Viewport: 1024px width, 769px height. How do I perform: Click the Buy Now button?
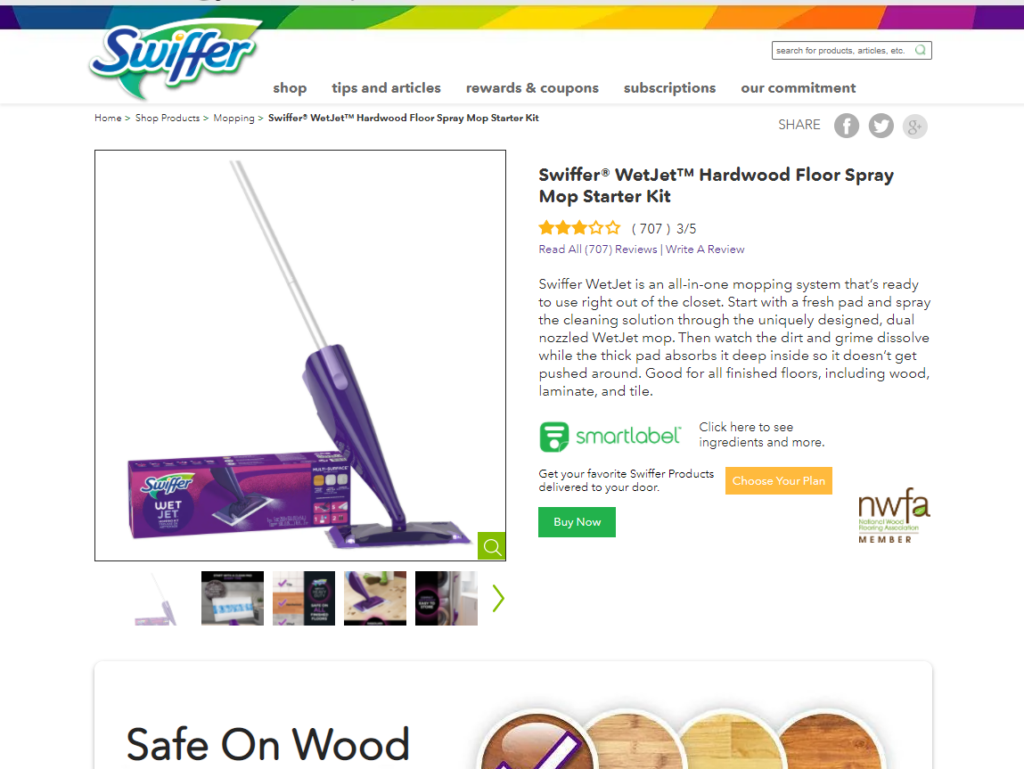577,522
